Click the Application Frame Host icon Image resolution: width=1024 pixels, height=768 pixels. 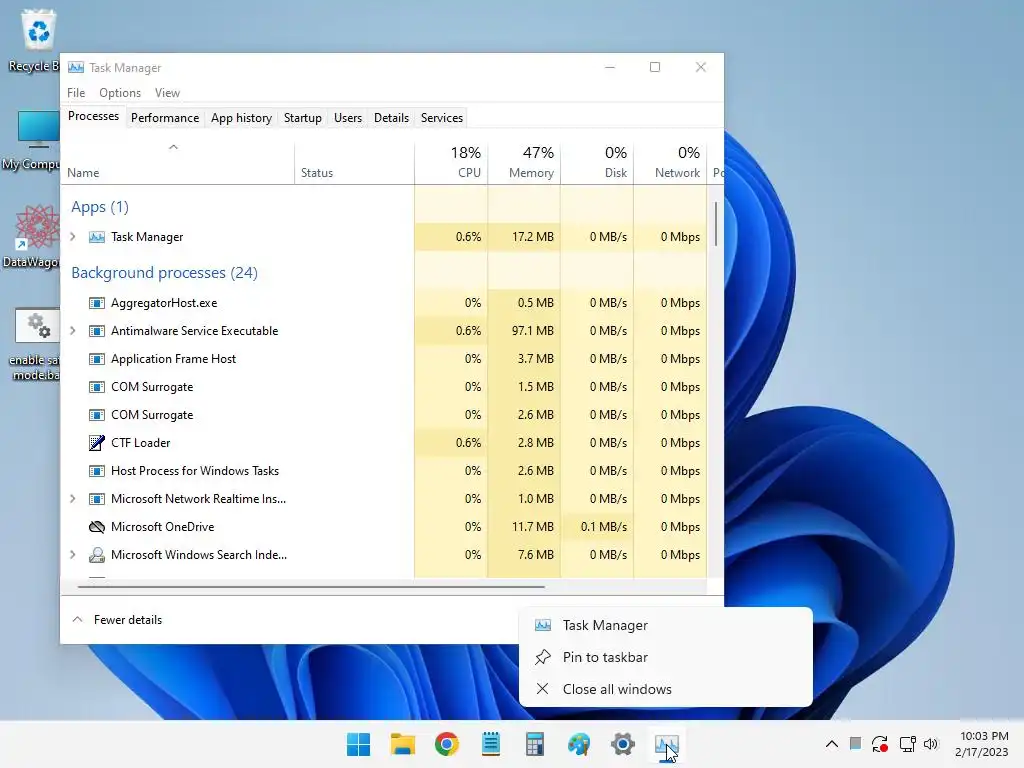(97, 359)
